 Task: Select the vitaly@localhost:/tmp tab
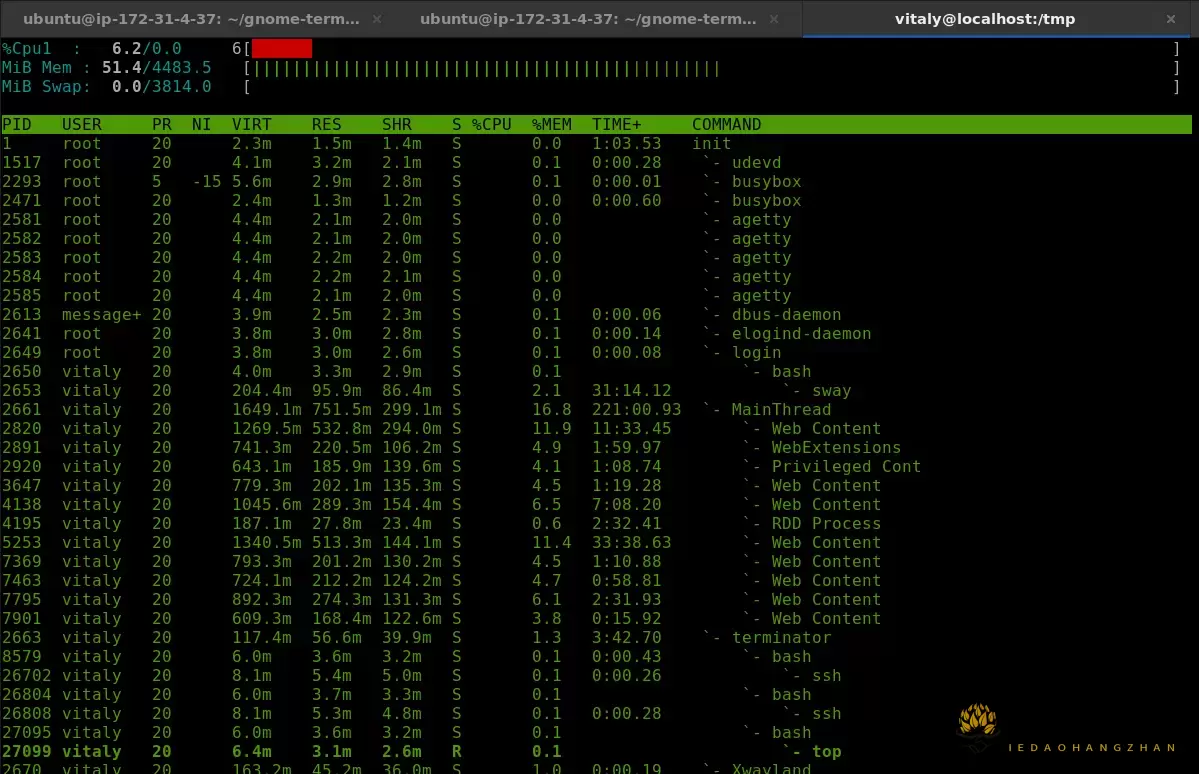985,19
